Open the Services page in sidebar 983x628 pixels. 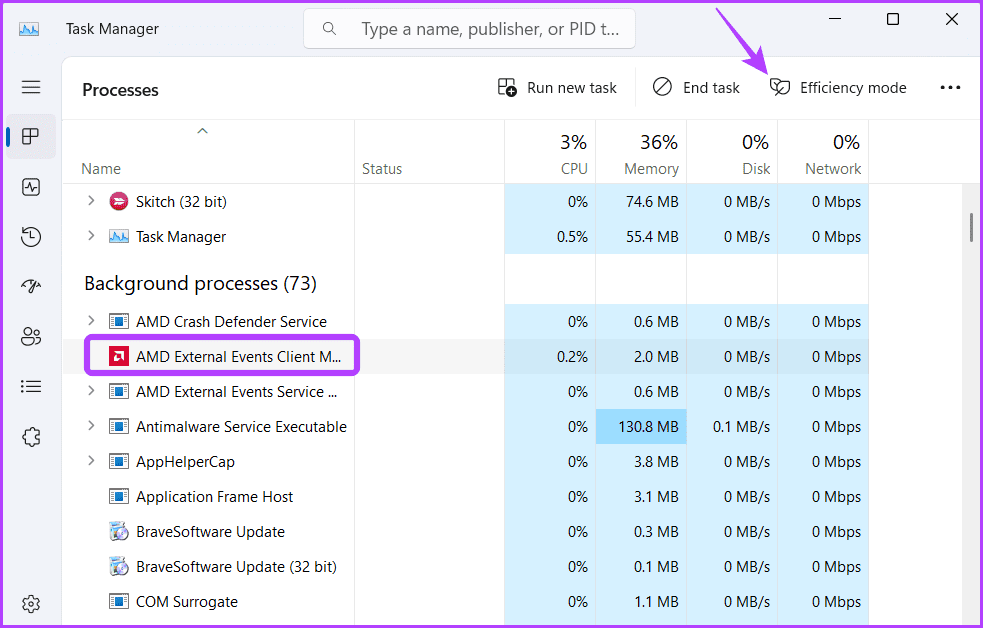31,437
